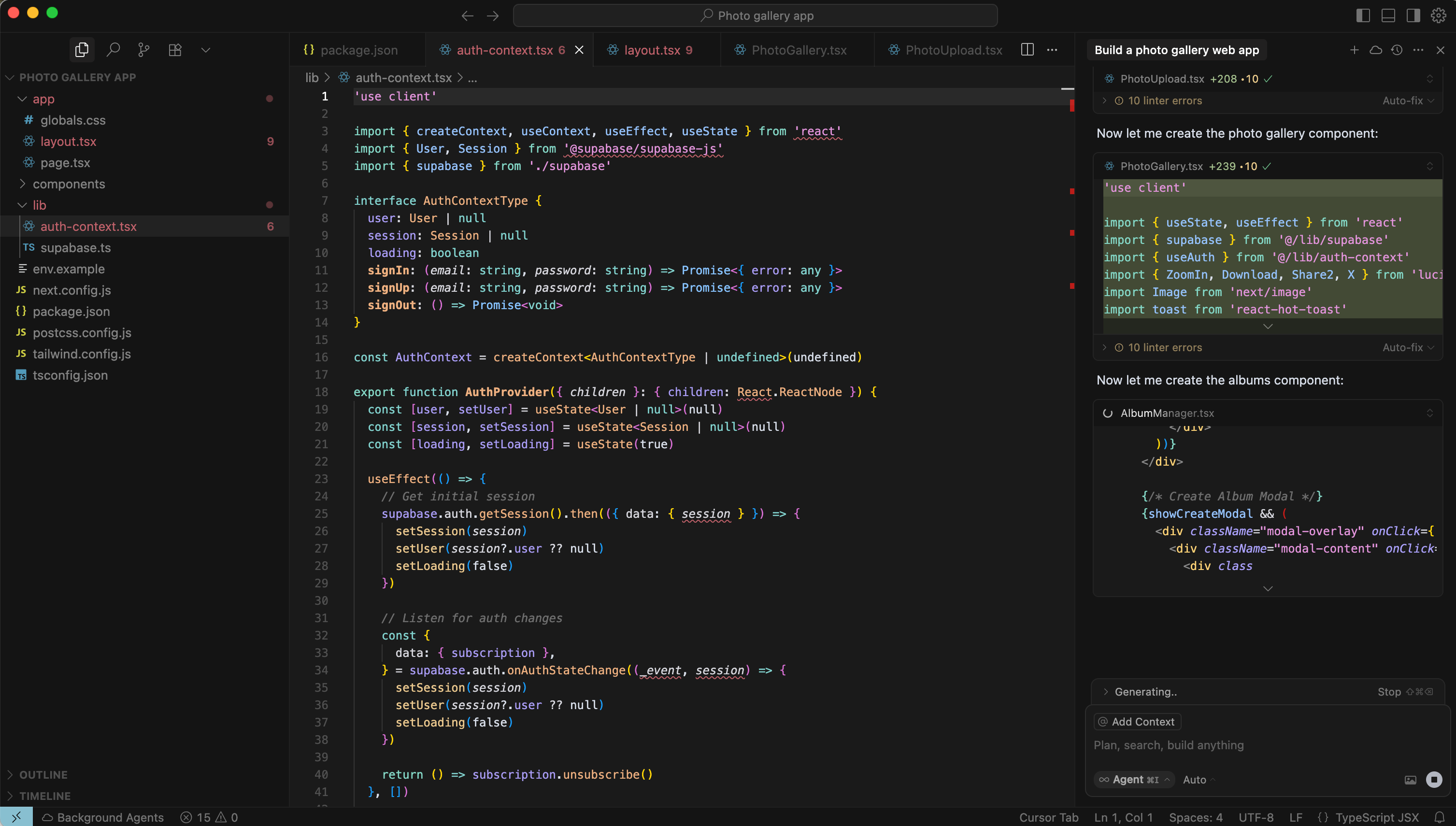The image size is (1456, 826).
Task: Open the Extensions view icon
Action: 175,50
